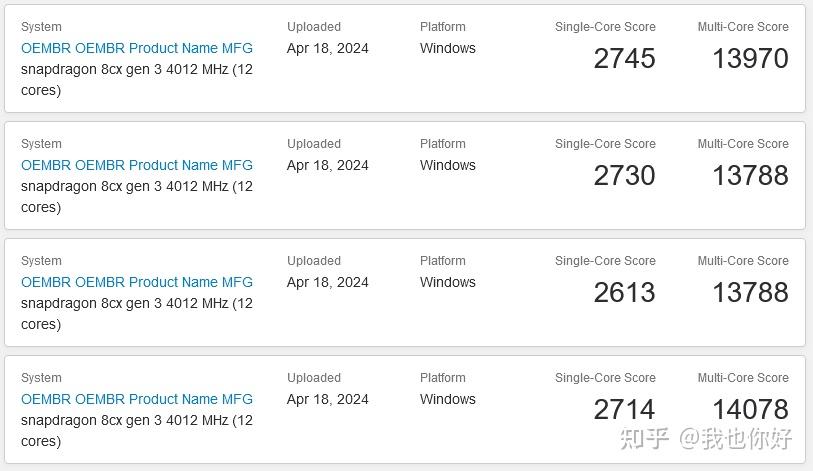
Task: Click the single-core score 2745
Action: 624,59
